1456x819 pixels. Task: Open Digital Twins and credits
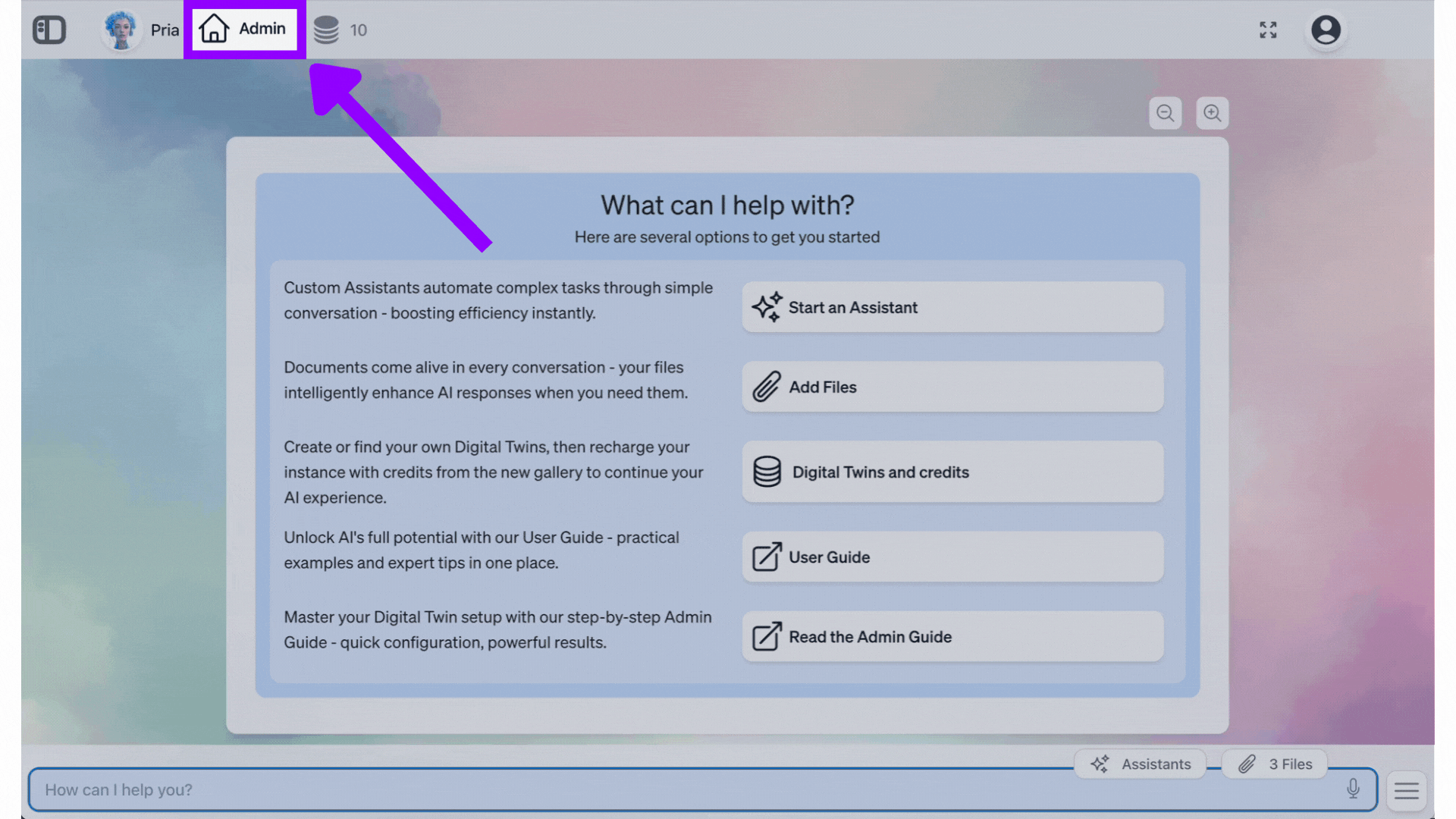tap(952, 472)
